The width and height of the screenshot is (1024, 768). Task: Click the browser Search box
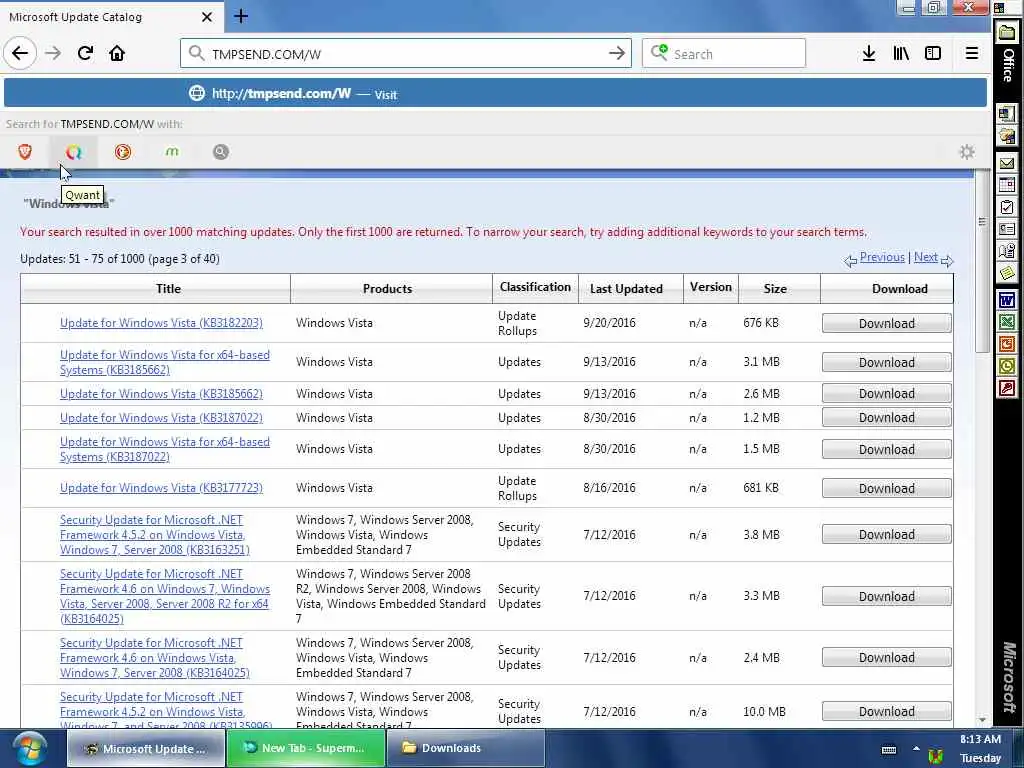tap(724, 54)
